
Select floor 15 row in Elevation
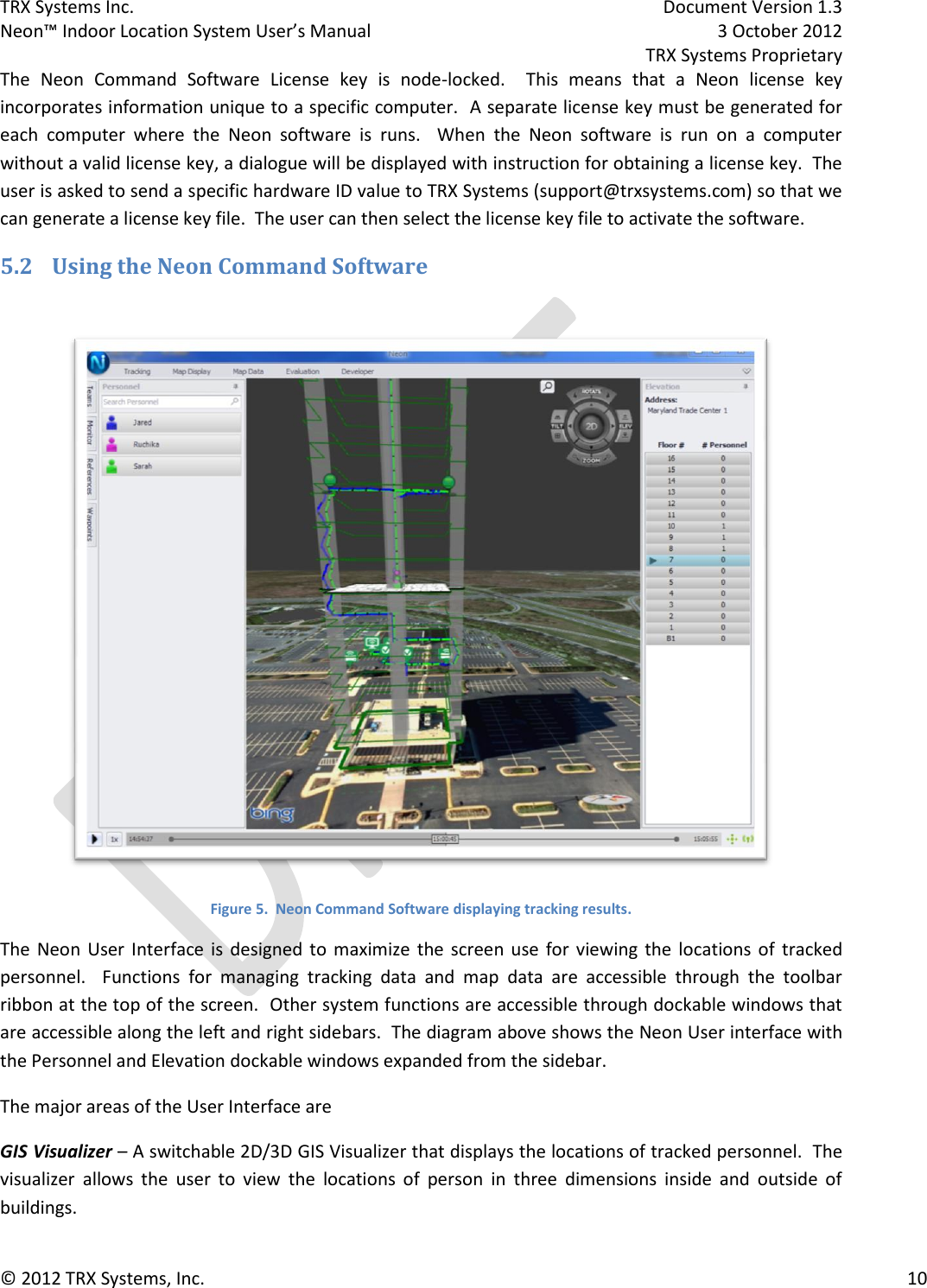click(698, 470)
